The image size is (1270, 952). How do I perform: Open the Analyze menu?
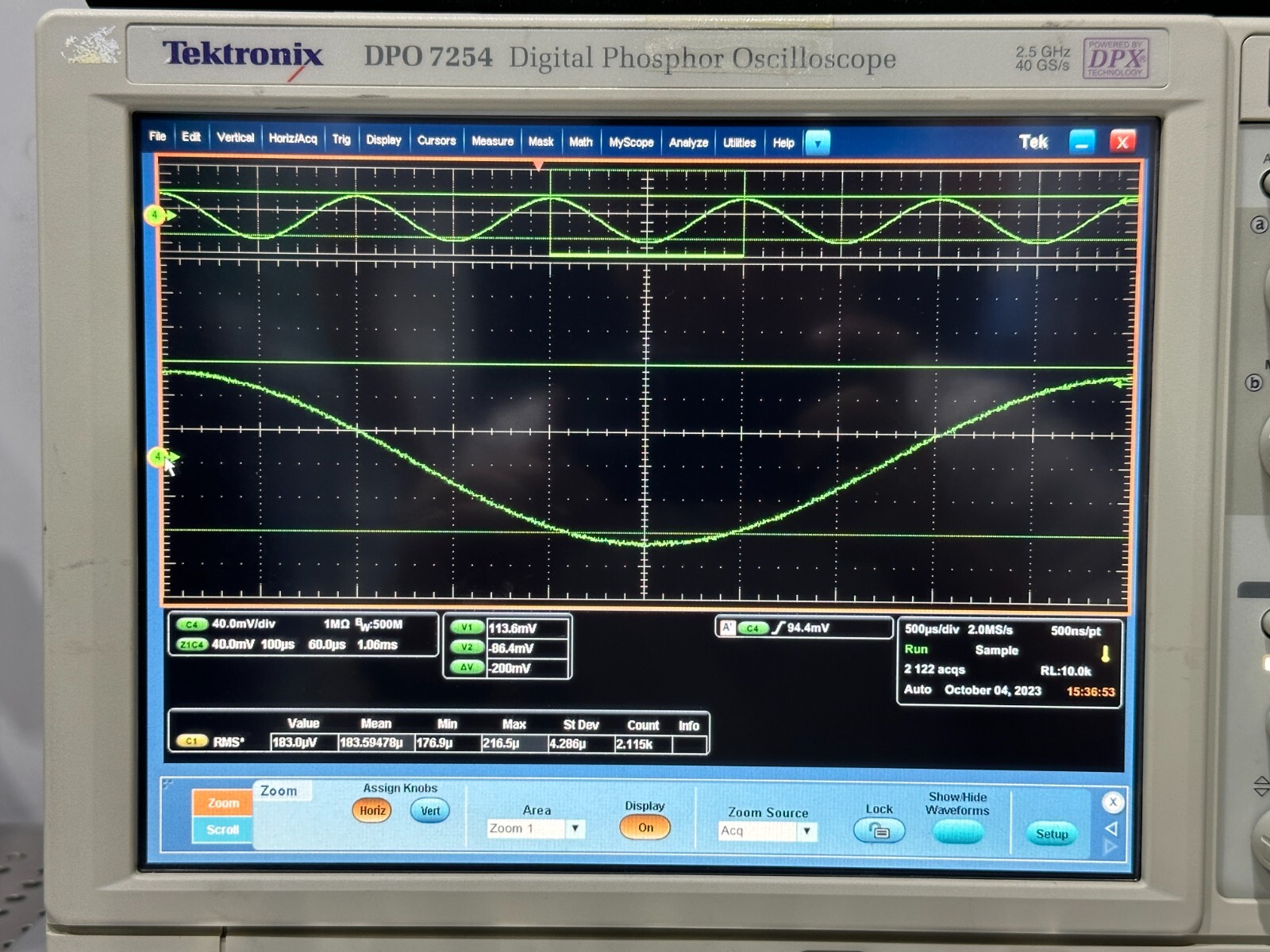tap(688, 143)
